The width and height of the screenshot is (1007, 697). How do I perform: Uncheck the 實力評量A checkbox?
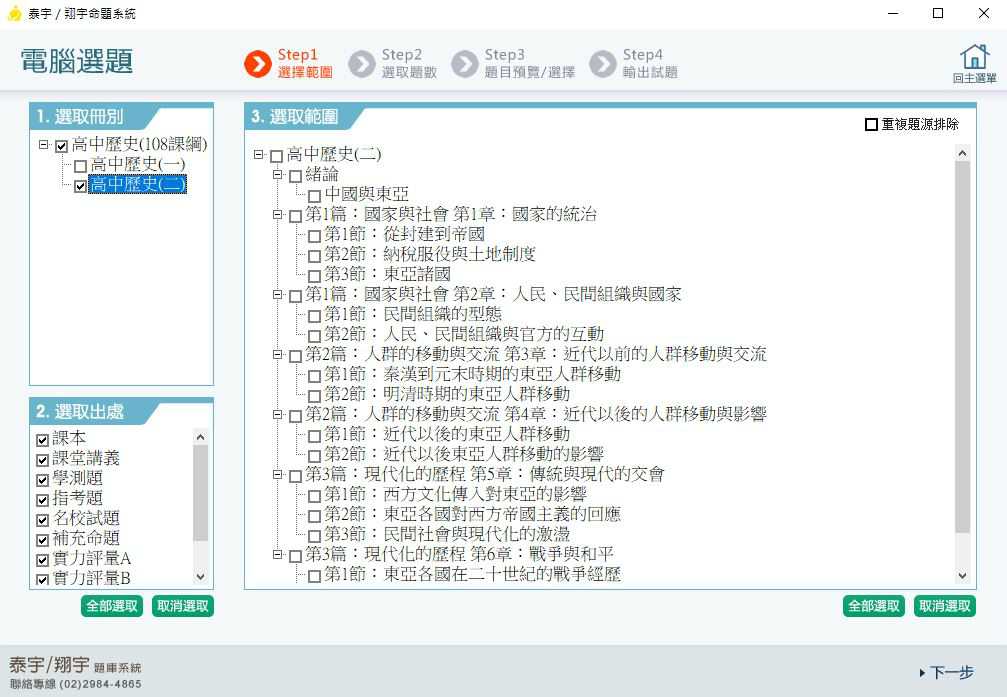click(x=42, y=560)
